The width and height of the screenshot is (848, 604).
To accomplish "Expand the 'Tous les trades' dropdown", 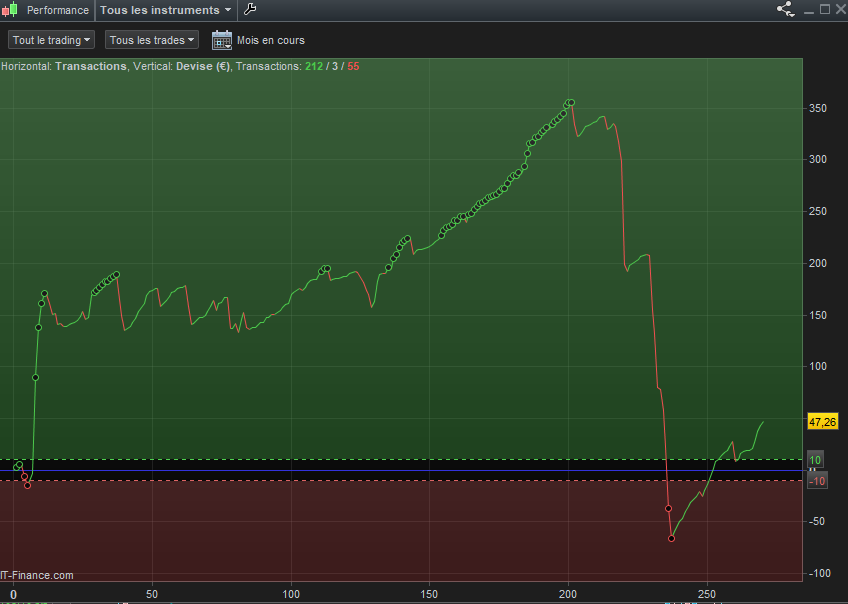I will click(151, 40).
